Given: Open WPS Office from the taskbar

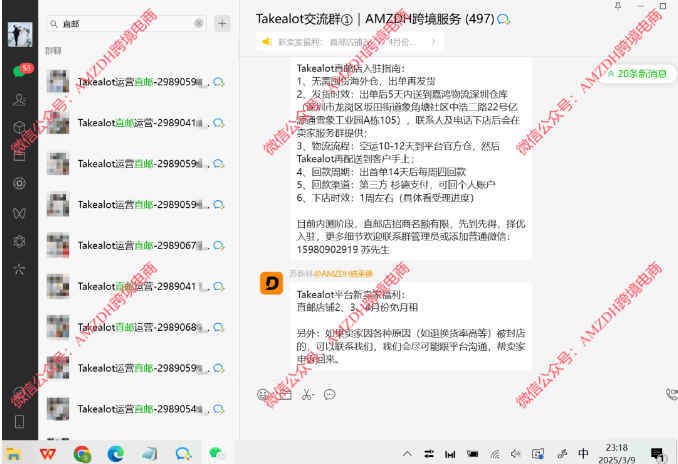Looking at the screenshot, I should tap(48, 454).
